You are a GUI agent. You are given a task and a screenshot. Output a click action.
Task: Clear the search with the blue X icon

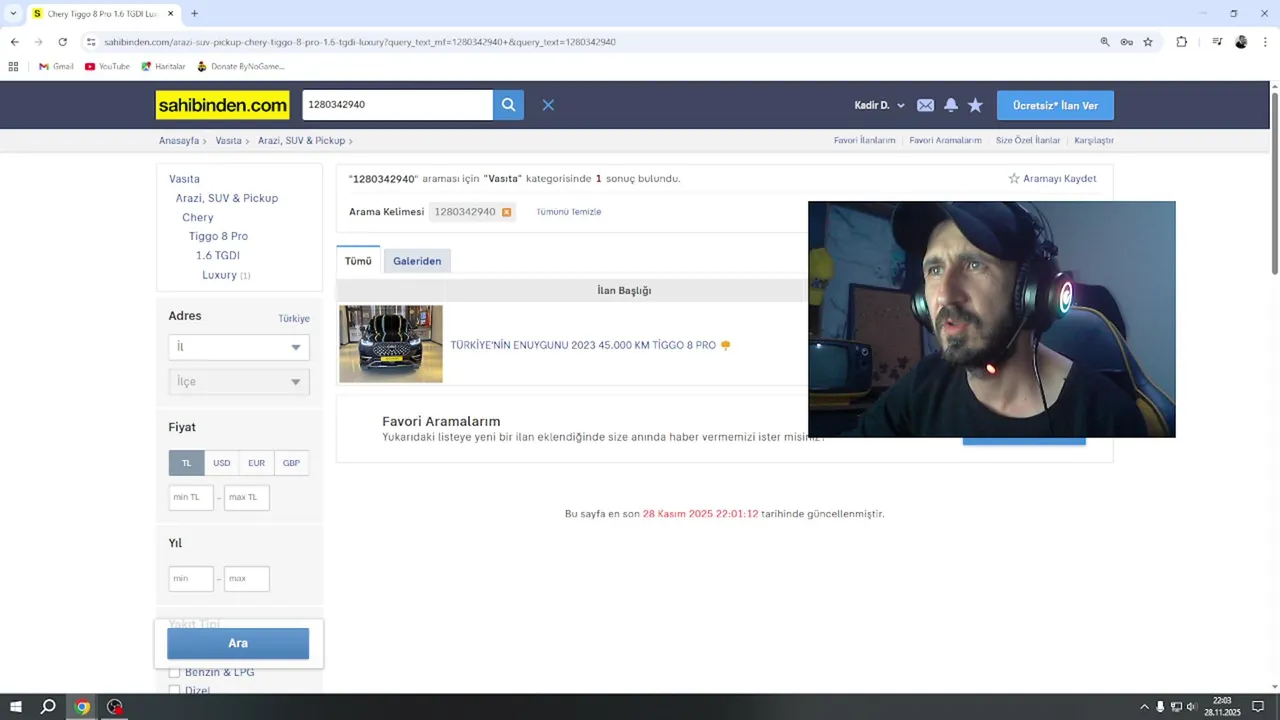click(548, 105)
